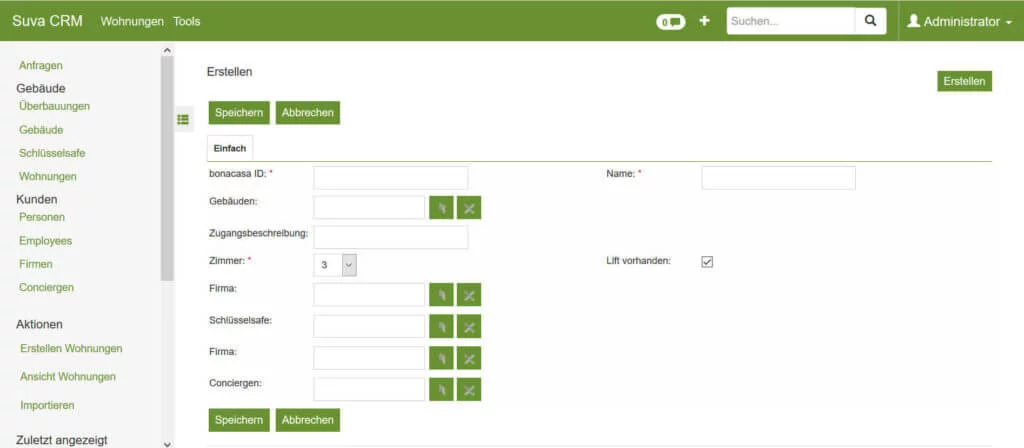Viewport: 1024px width, 448px height.
Task: Clear the Gebäuden field selection
Action: pos(469,207)
